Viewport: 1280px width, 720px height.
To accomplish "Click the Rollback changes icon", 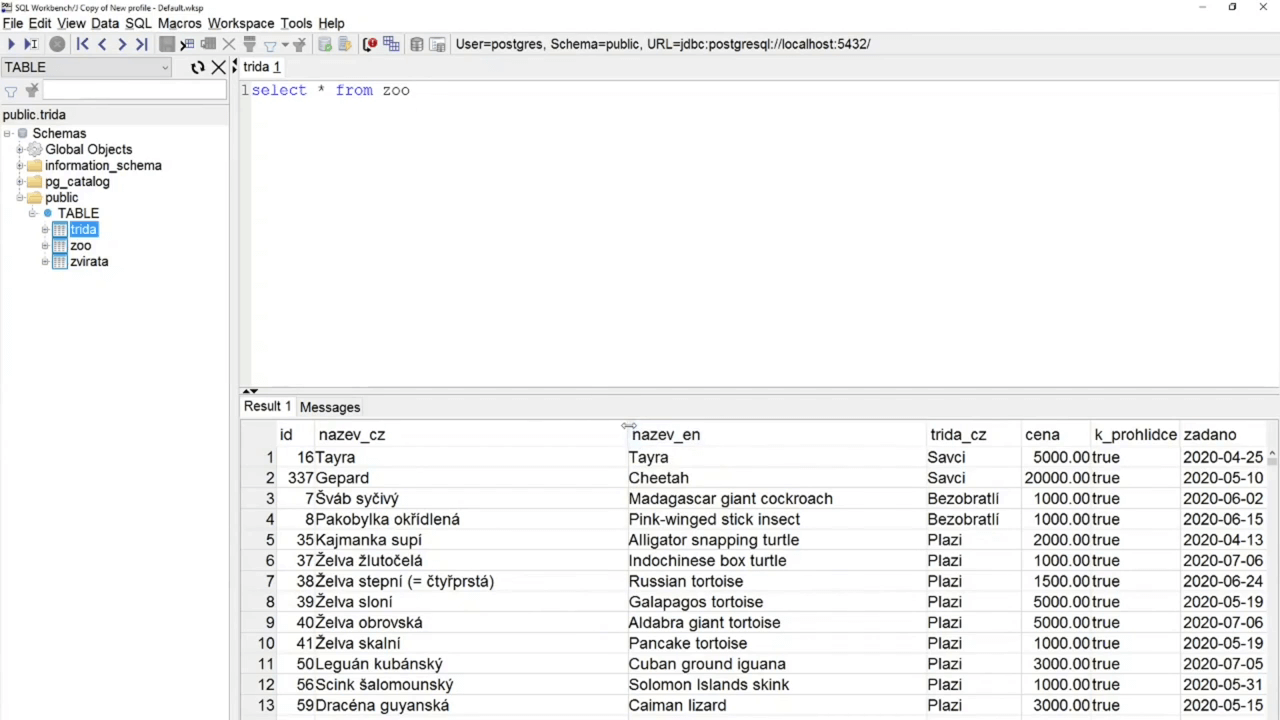I will click(345, 44).
